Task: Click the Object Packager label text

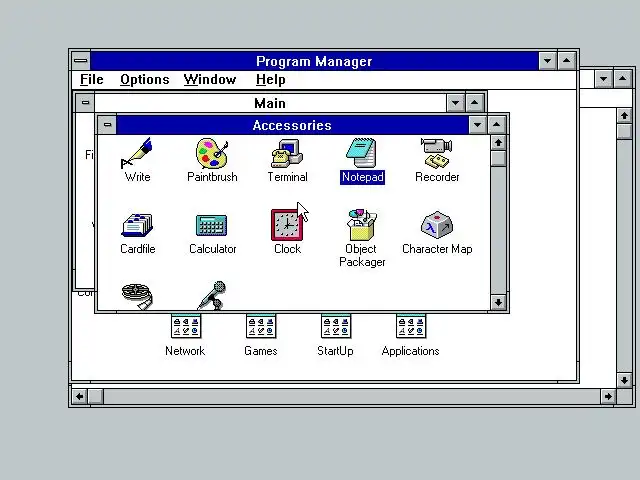Action: [362, 256]
